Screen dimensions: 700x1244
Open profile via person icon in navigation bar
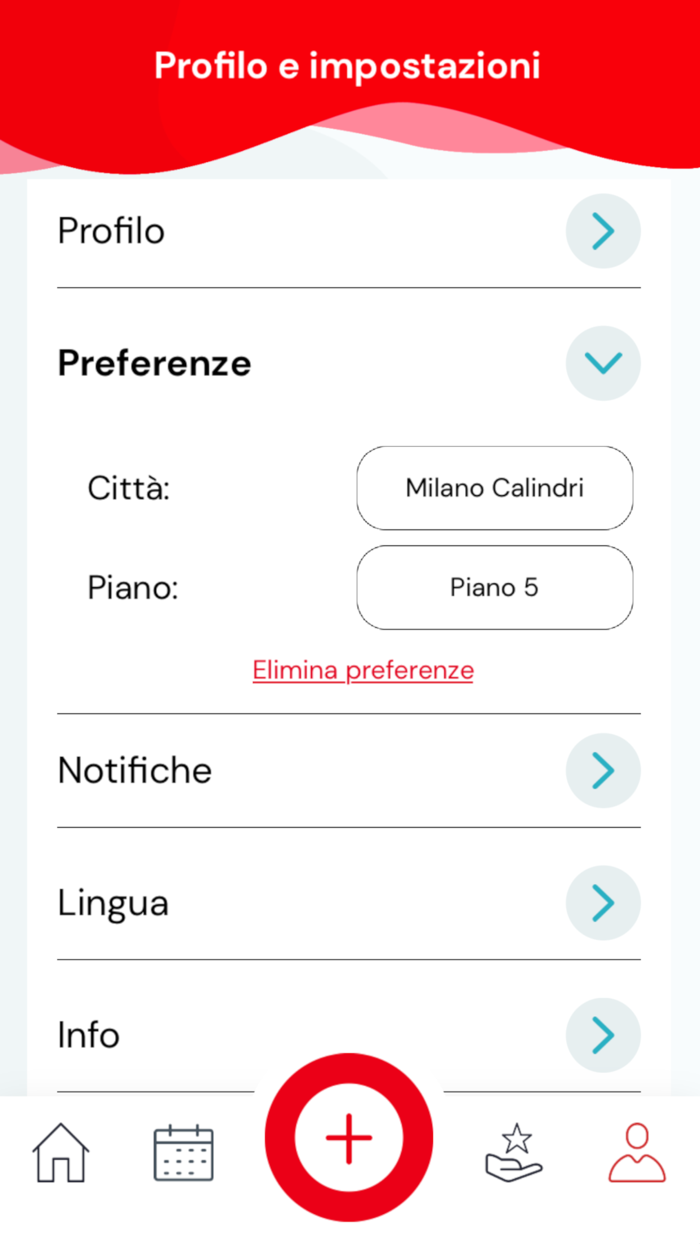coord(637,1152)
